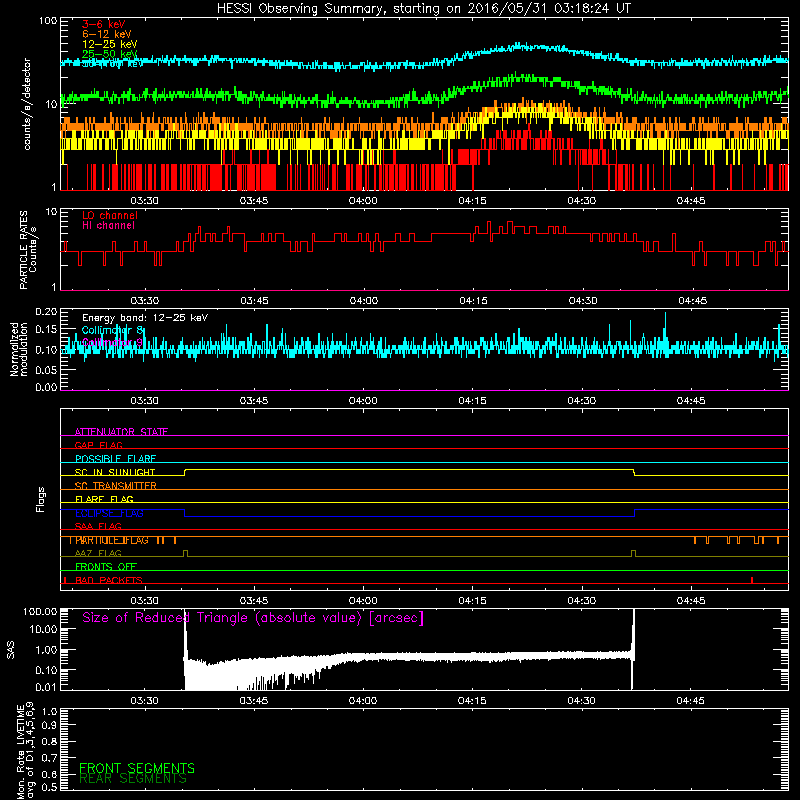Click the BAD PACKETS spike near 04:53
The image size is (800, 800).
coord(752,580)
